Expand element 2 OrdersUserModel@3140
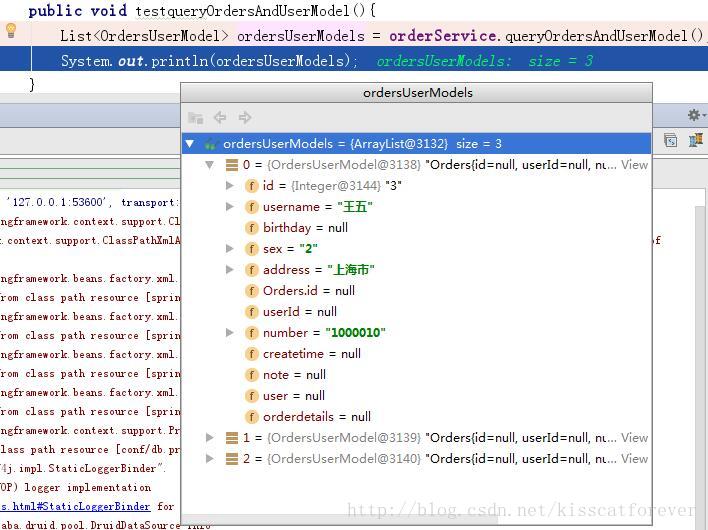Viewport: 708px width, 530px height. [x=210, y=459]
